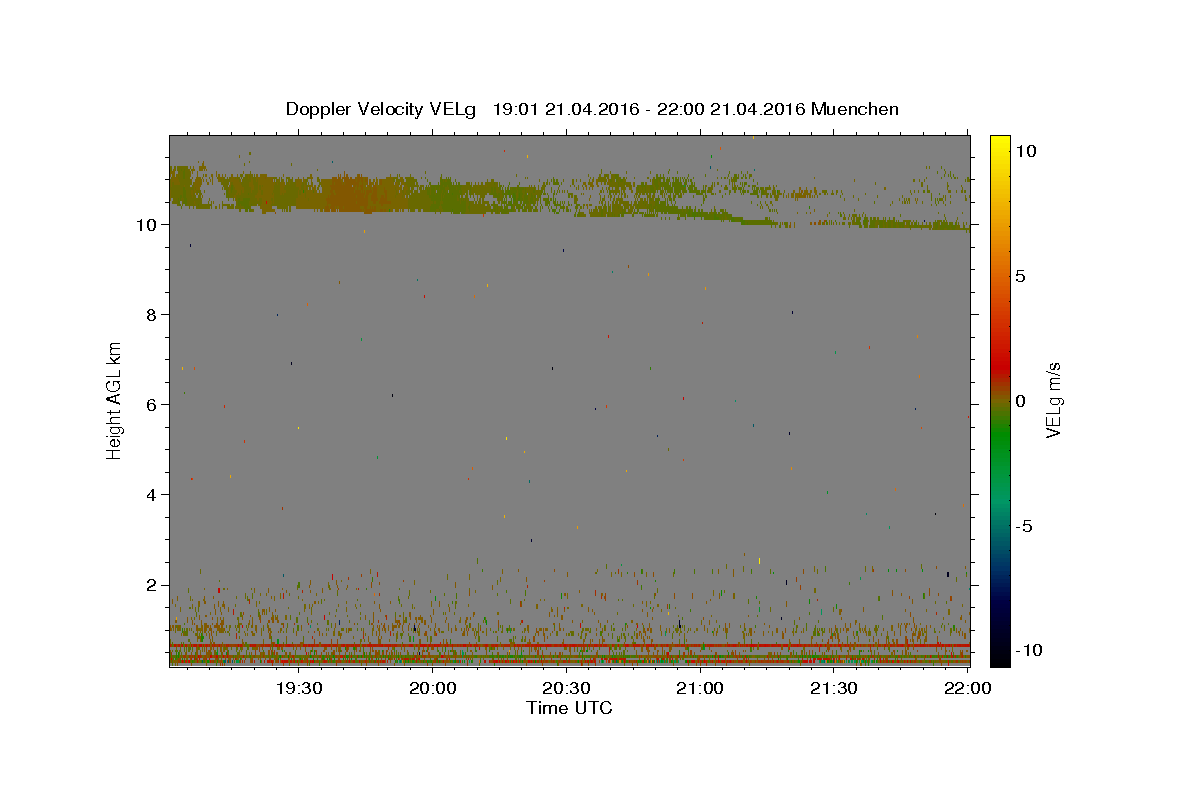
Task: Click the time tick label '20:30'
Action: coord(566,688)
